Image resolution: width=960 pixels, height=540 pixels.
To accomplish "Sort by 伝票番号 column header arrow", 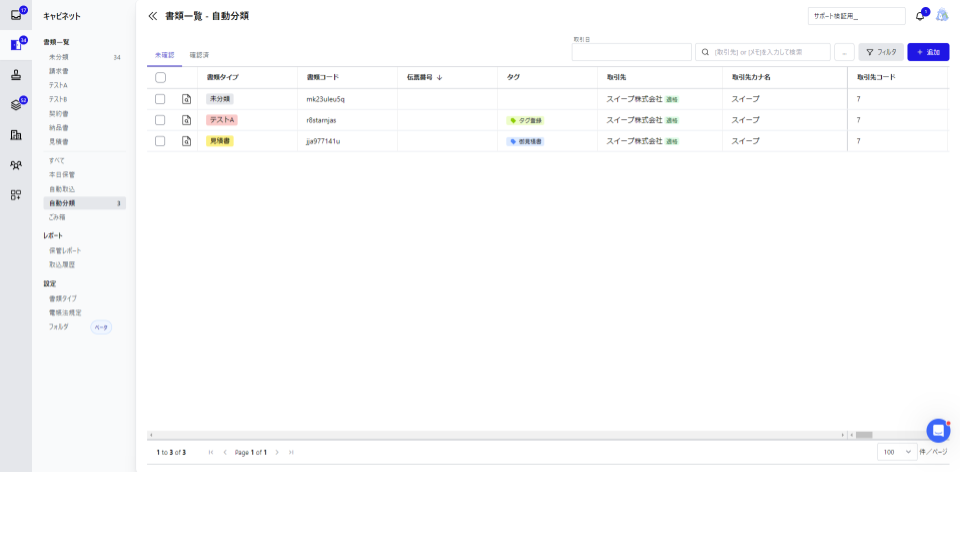I will coord(440,78).
